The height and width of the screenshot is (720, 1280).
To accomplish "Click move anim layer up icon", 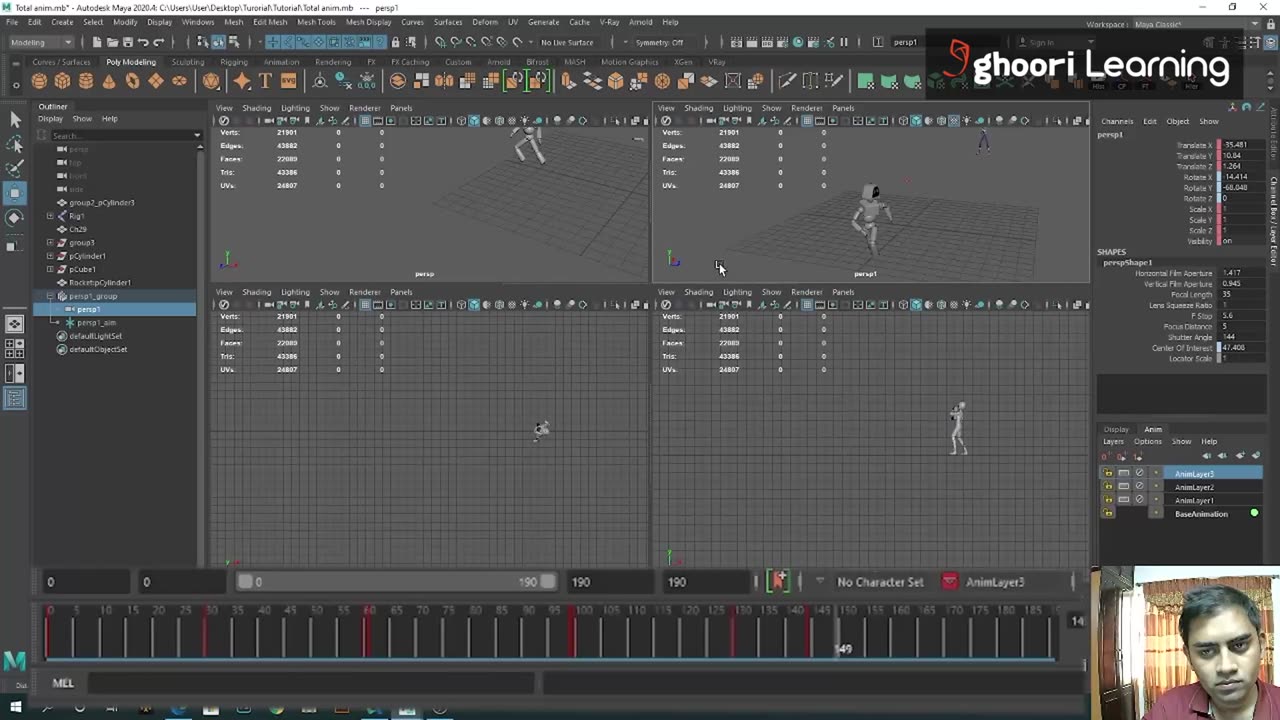I will (x=1208, y=456).
